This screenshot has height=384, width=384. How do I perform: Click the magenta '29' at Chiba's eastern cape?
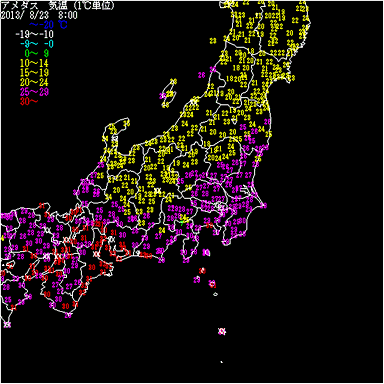point(263,206)
